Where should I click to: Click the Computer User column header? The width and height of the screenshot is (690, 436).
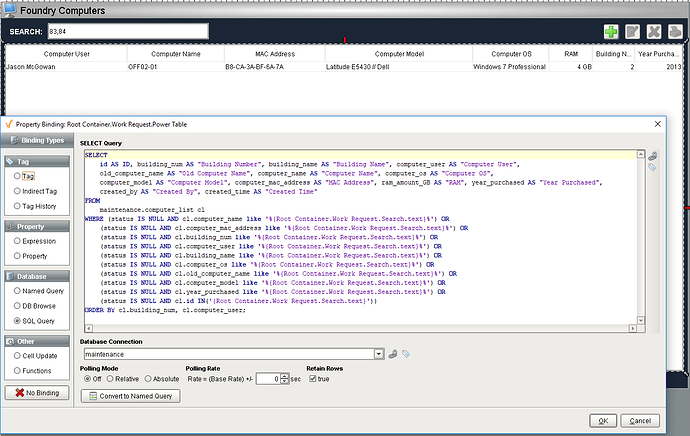tap(66, 54)
